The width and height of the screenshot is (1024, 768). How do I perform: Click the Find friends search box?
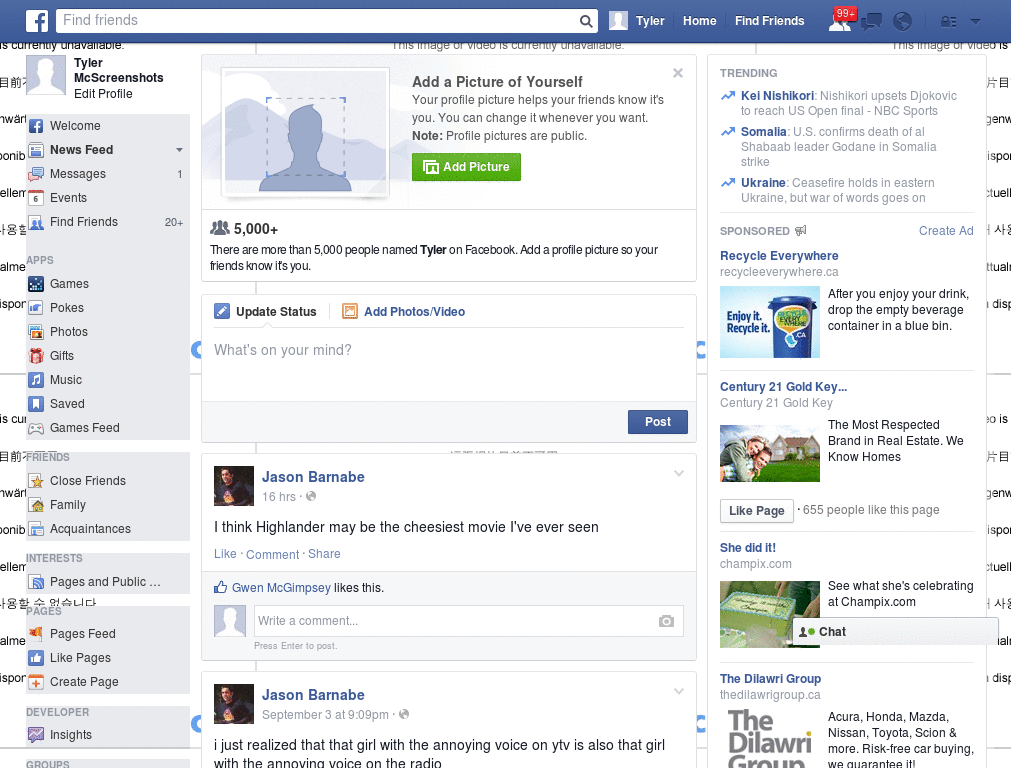point(318,21)
